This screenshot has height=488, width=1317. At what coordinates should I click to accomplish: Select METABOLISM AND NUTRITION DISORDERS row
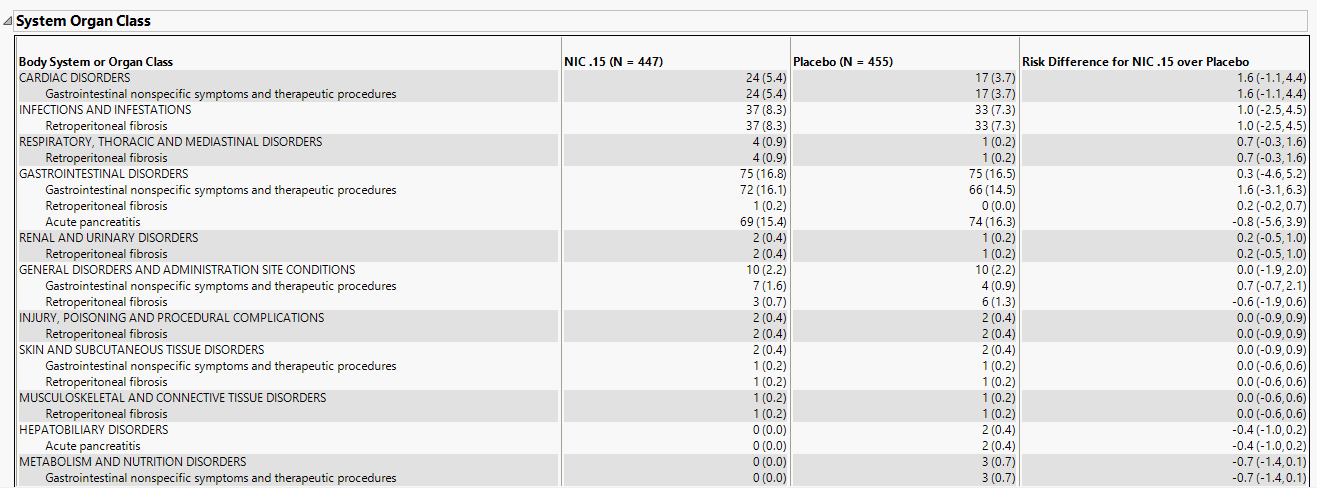tap(132, 462)
